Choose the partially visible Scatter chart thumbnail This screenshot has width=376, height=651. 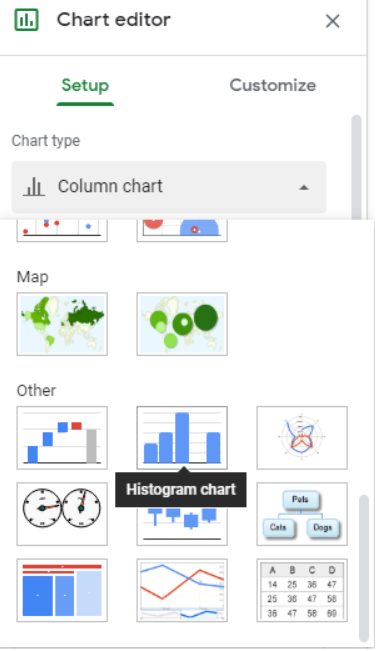point(62,230)
